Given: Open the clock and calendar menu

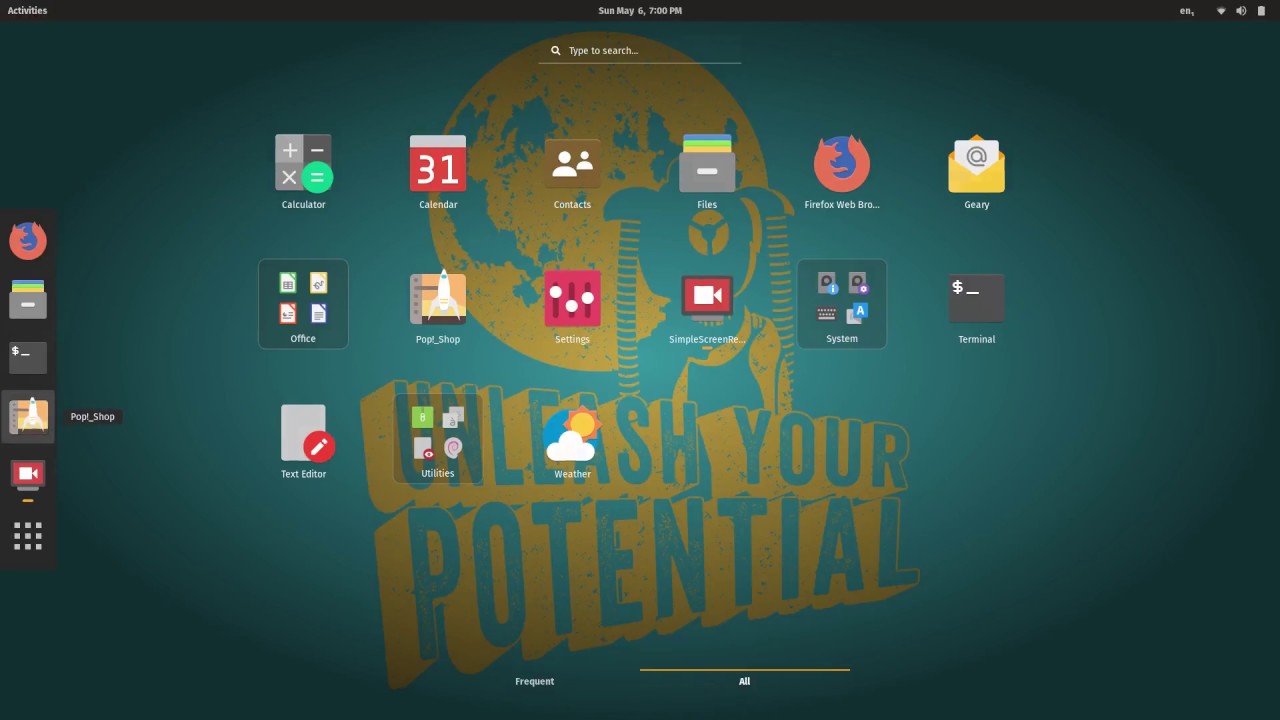Looking at the screenshot, I should pyautogui.click(x=640, y=10).
